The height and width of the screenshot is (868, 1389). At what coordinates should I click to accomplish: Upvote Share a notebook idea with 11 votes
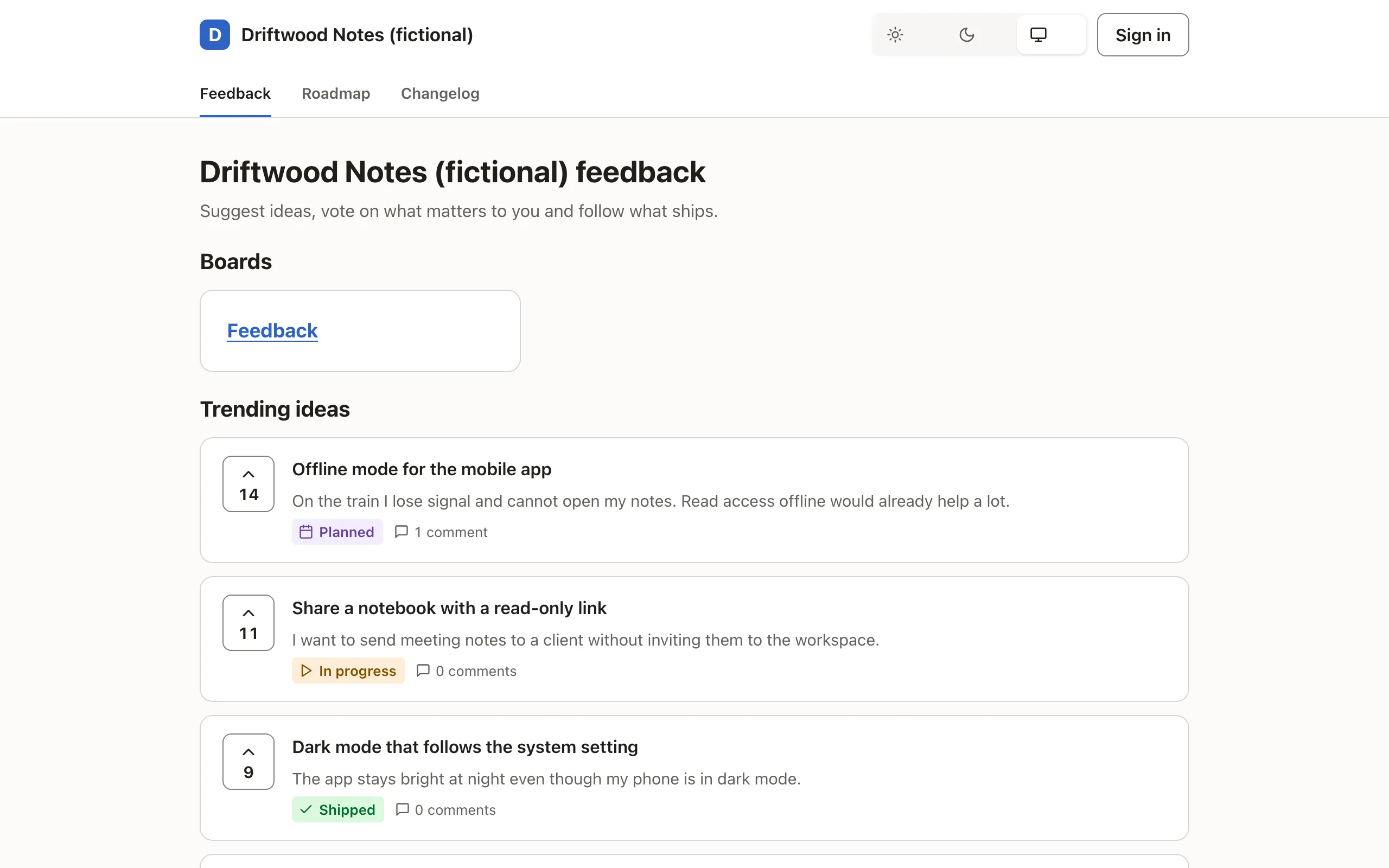(x=249, y=623)
